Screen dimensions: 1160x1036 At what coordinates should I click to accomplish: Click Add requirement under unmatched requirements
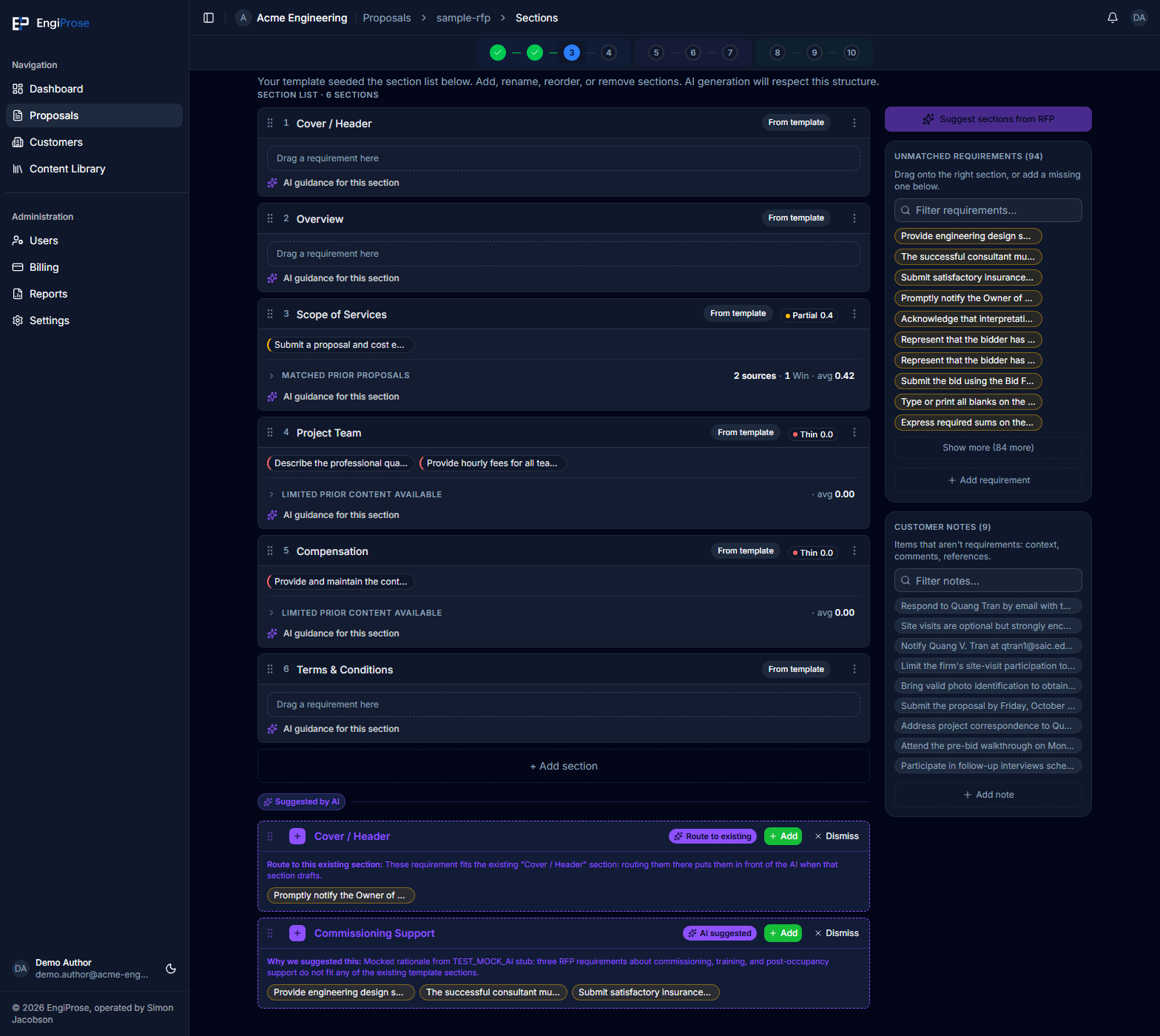pyautogui.click(x=988, y=480)
